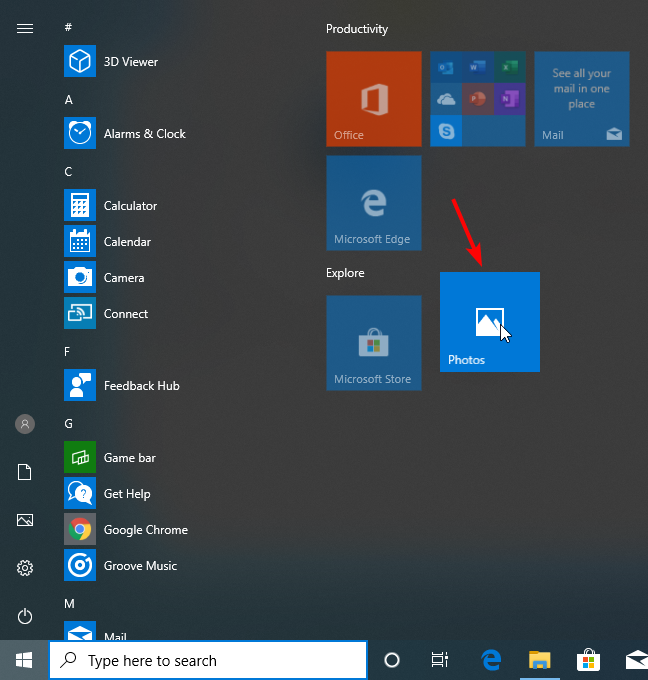Click the Productivity group title
This screenshot has width=648, height=680.
[x=357, y=29]
